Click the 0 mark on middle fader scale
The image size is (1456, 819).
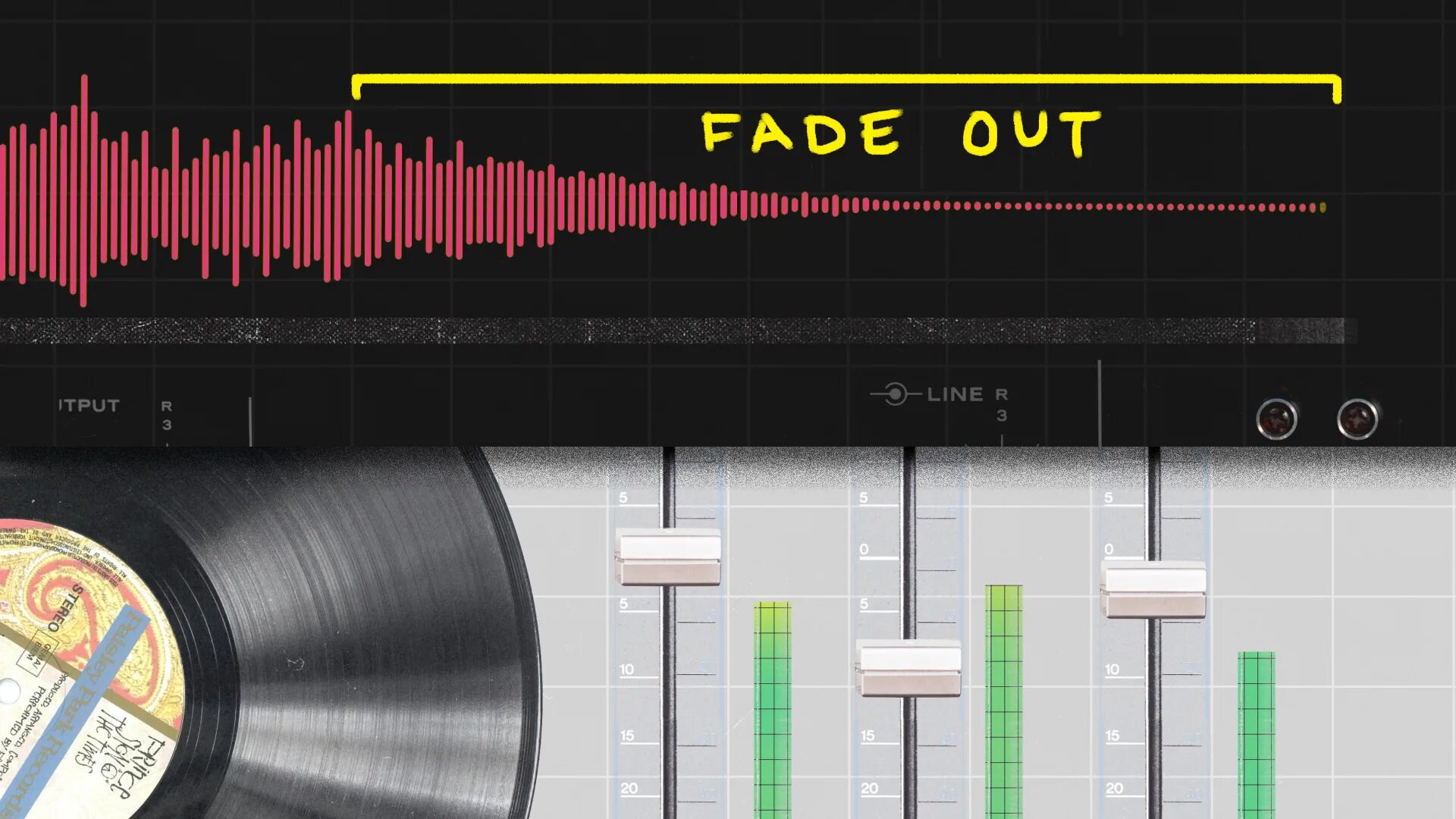coord(864,549)
